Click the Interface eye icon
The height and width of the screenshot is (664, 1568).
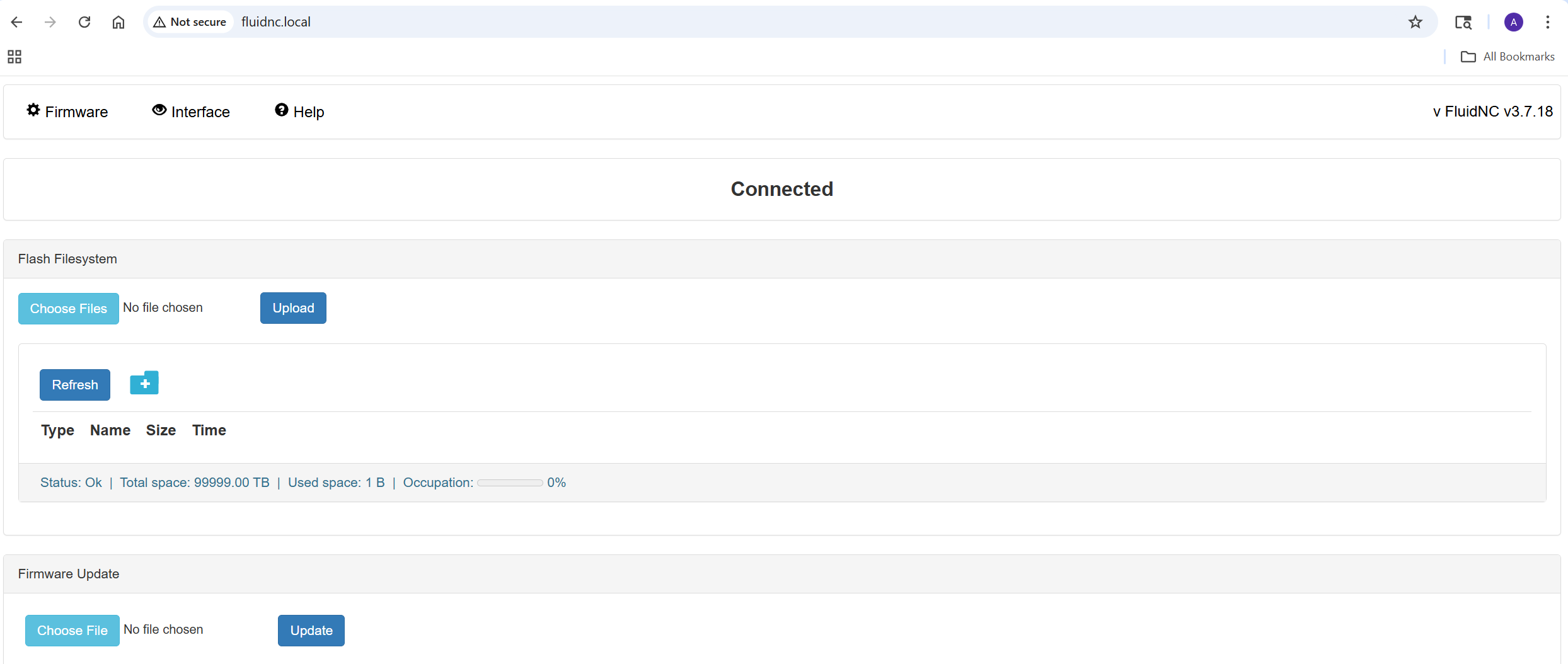(159, 110)
